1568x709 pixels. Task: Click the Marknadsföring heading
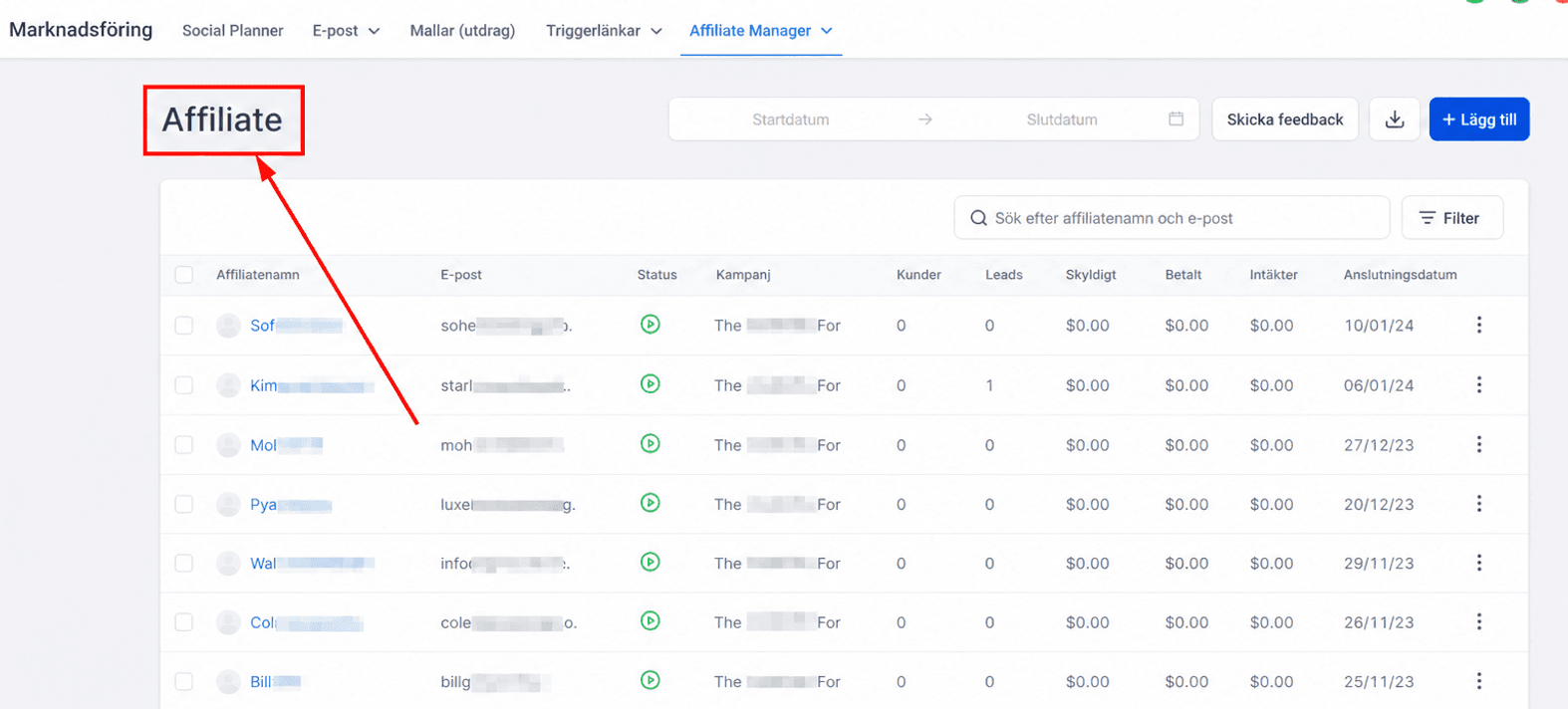(x=81, y=30)
